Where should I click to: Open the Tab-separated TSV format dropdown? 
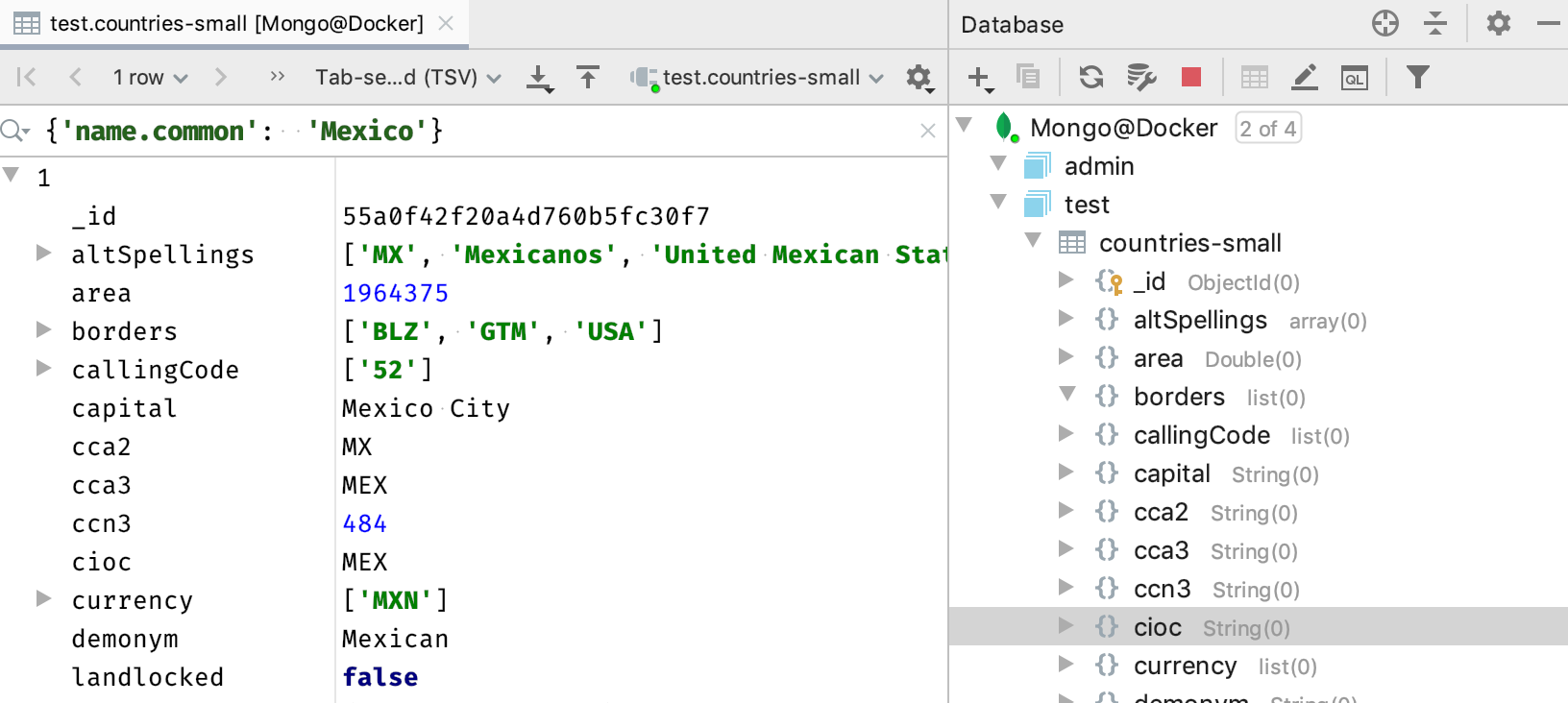407,78
